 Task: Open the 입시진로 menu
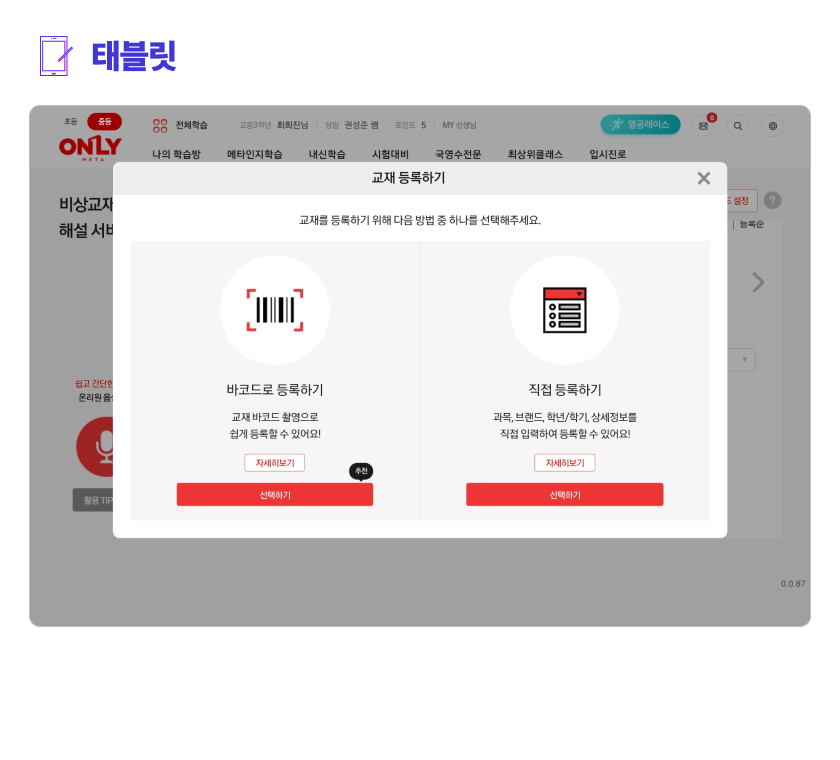pyautogui.click(x=608, y=154)
